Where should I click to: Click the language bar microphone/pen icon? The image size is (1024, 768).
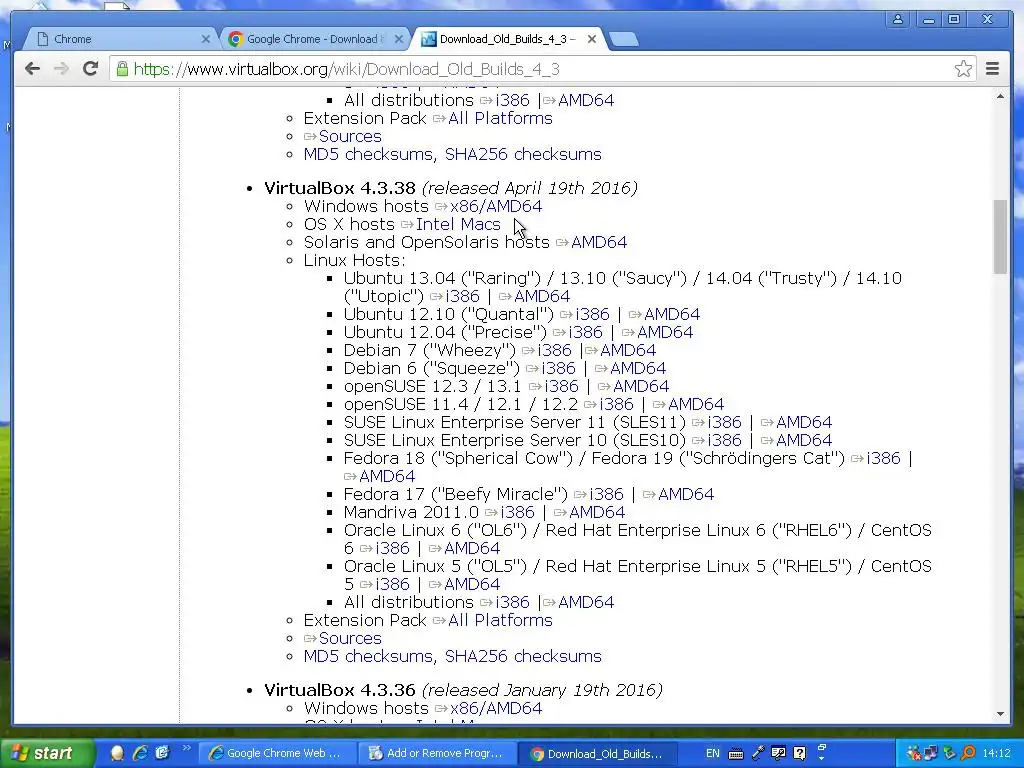pyautogui.click(x=758, y=754)
